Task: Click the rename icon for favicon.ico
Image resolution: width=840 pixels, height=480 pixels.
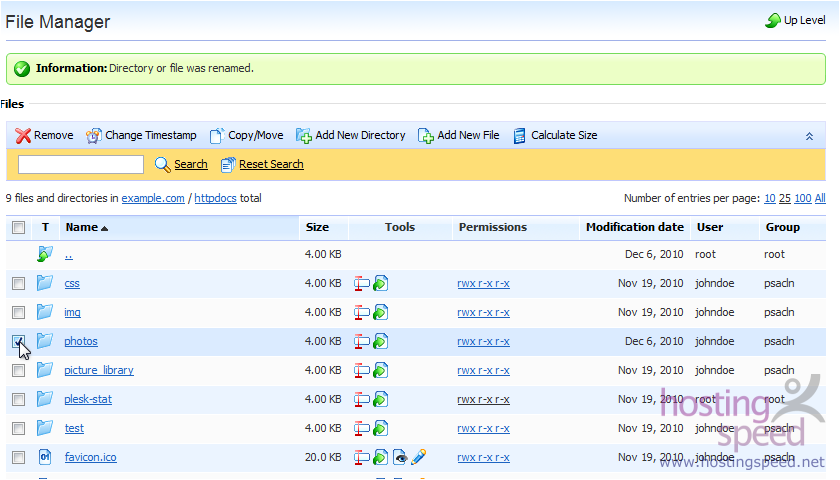Action: tap(362, 457)
